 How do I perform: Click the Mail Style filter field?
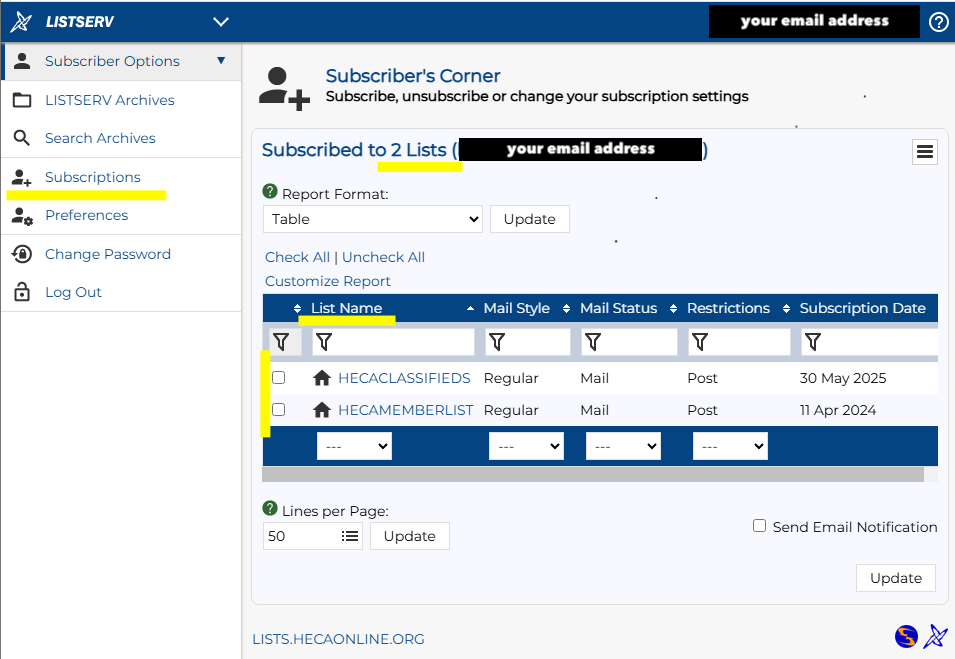(528, 342)
